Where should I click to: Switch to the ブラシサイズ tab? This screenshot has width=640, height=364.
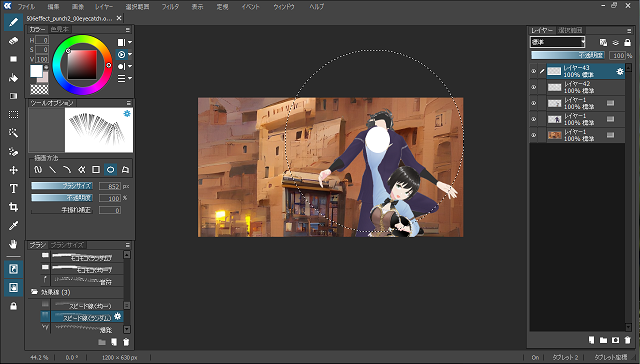[67, 245]
